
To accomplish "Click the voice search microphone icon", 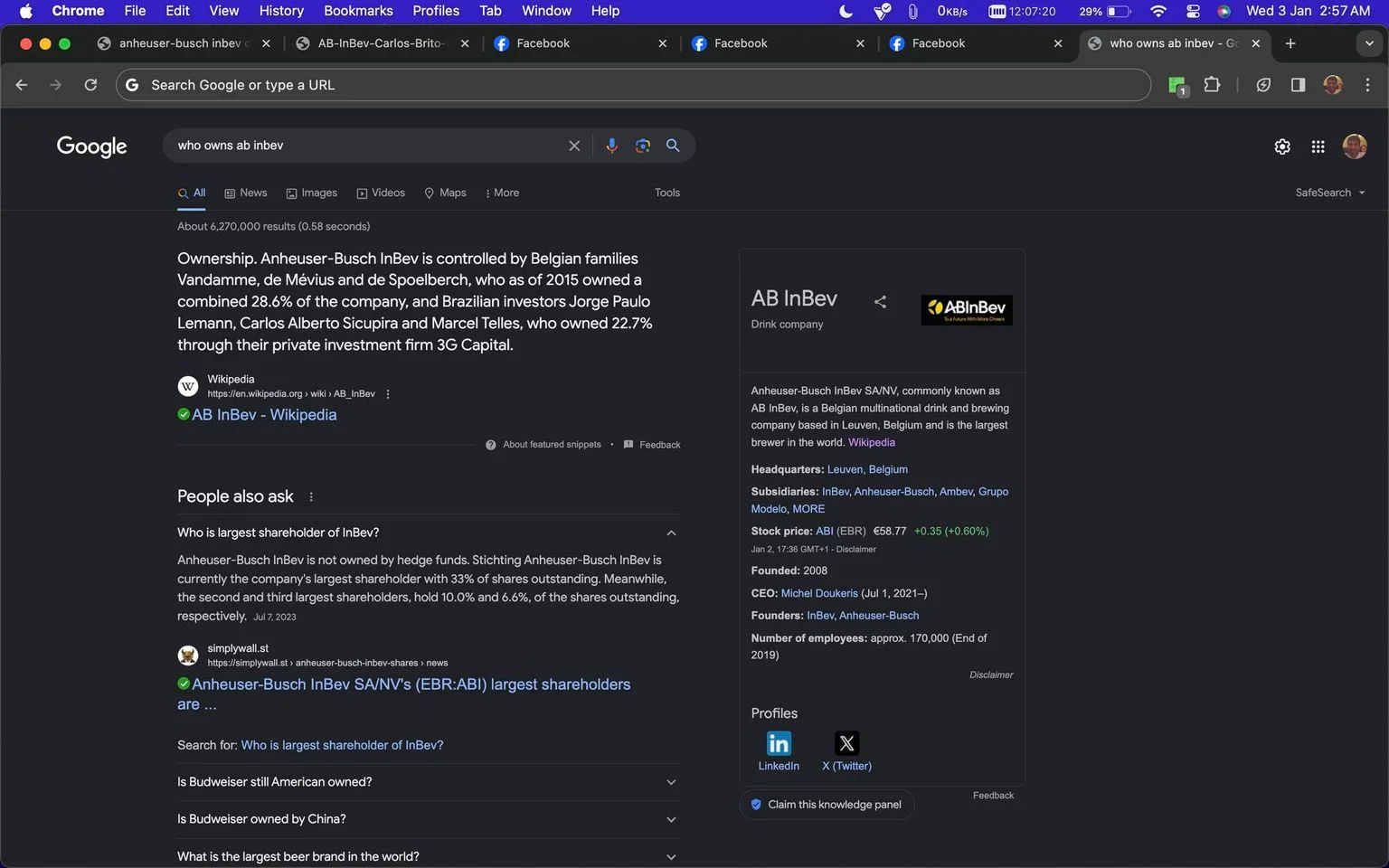I will [x=611, y=146].
